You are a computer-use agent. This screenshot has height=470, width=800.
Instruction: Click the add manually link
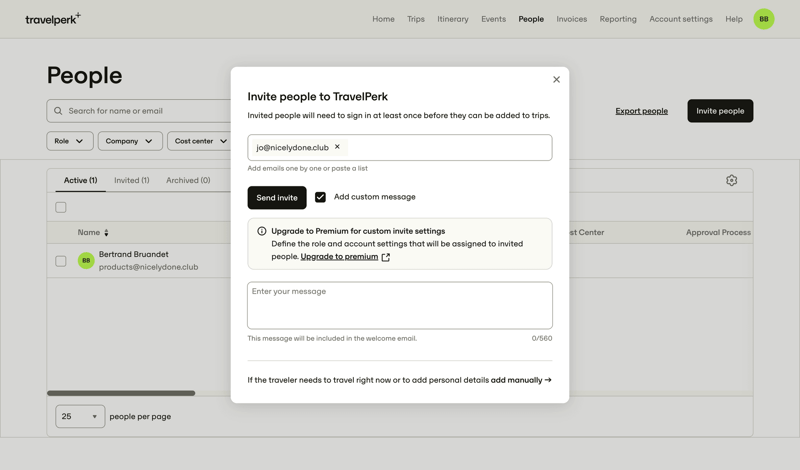coord(521,380)
